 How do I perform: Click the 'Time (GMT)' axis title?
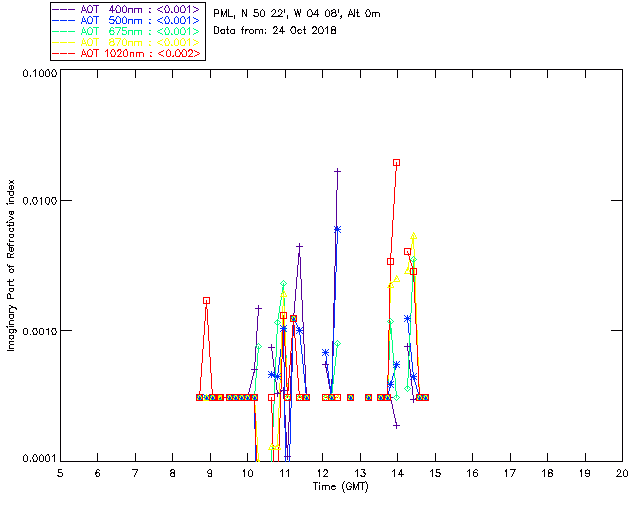coord(340,487)
